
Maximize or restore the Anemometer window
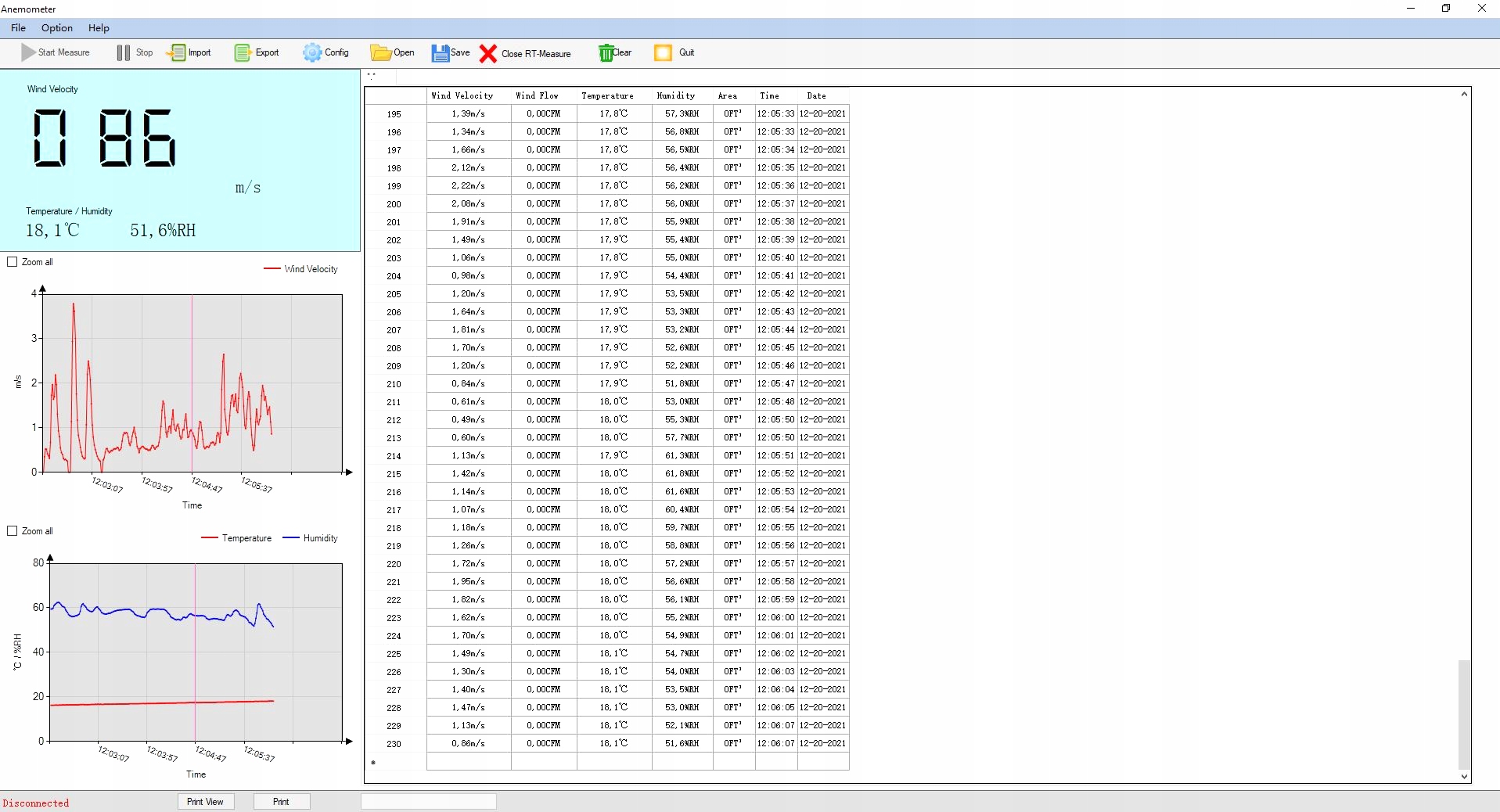click(1446, 9)
